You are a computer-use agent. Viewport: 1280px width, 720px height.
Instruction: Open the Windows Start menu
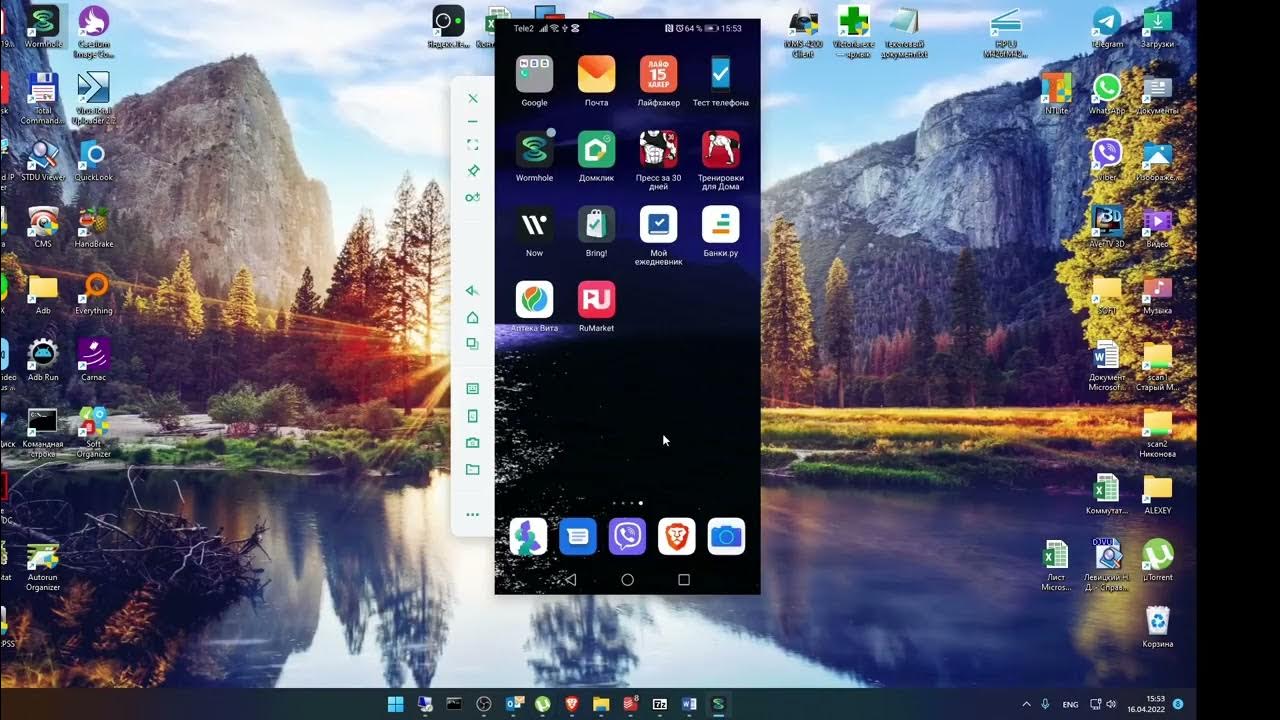(395, 704)
